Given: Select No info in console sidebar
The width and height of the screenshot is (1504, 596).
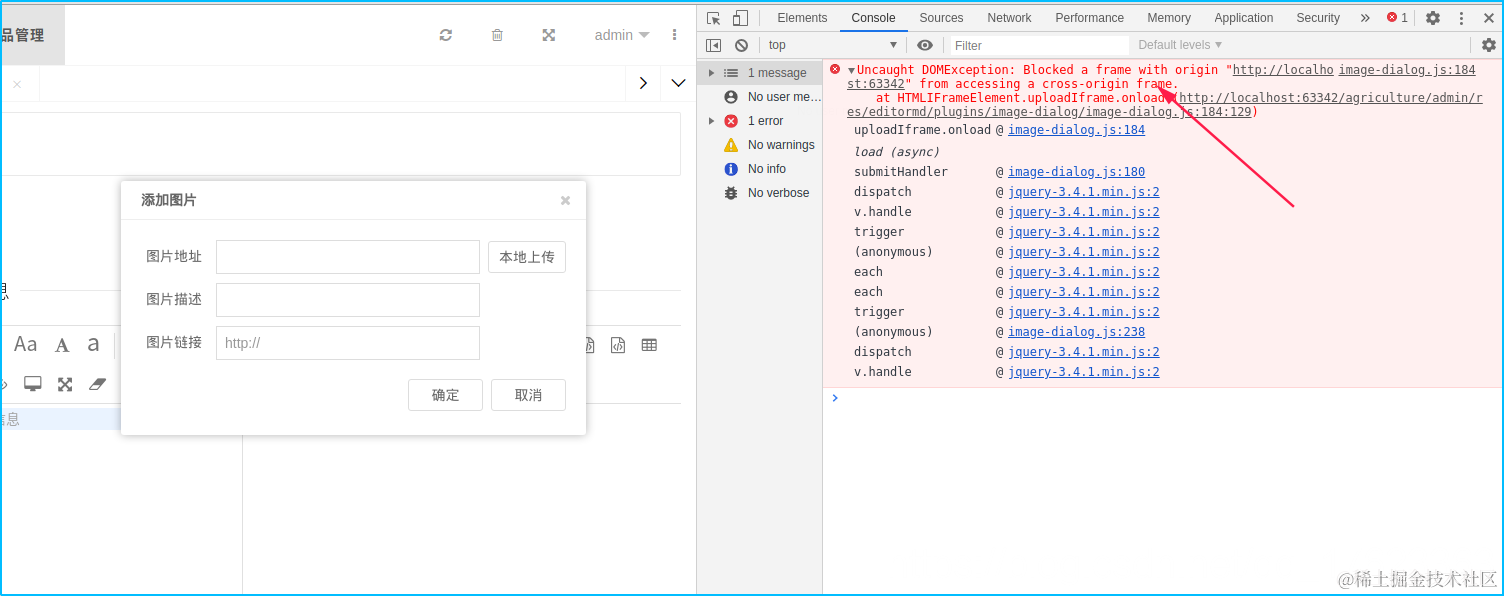Looking at the screenshot, I should click(760, 169).
